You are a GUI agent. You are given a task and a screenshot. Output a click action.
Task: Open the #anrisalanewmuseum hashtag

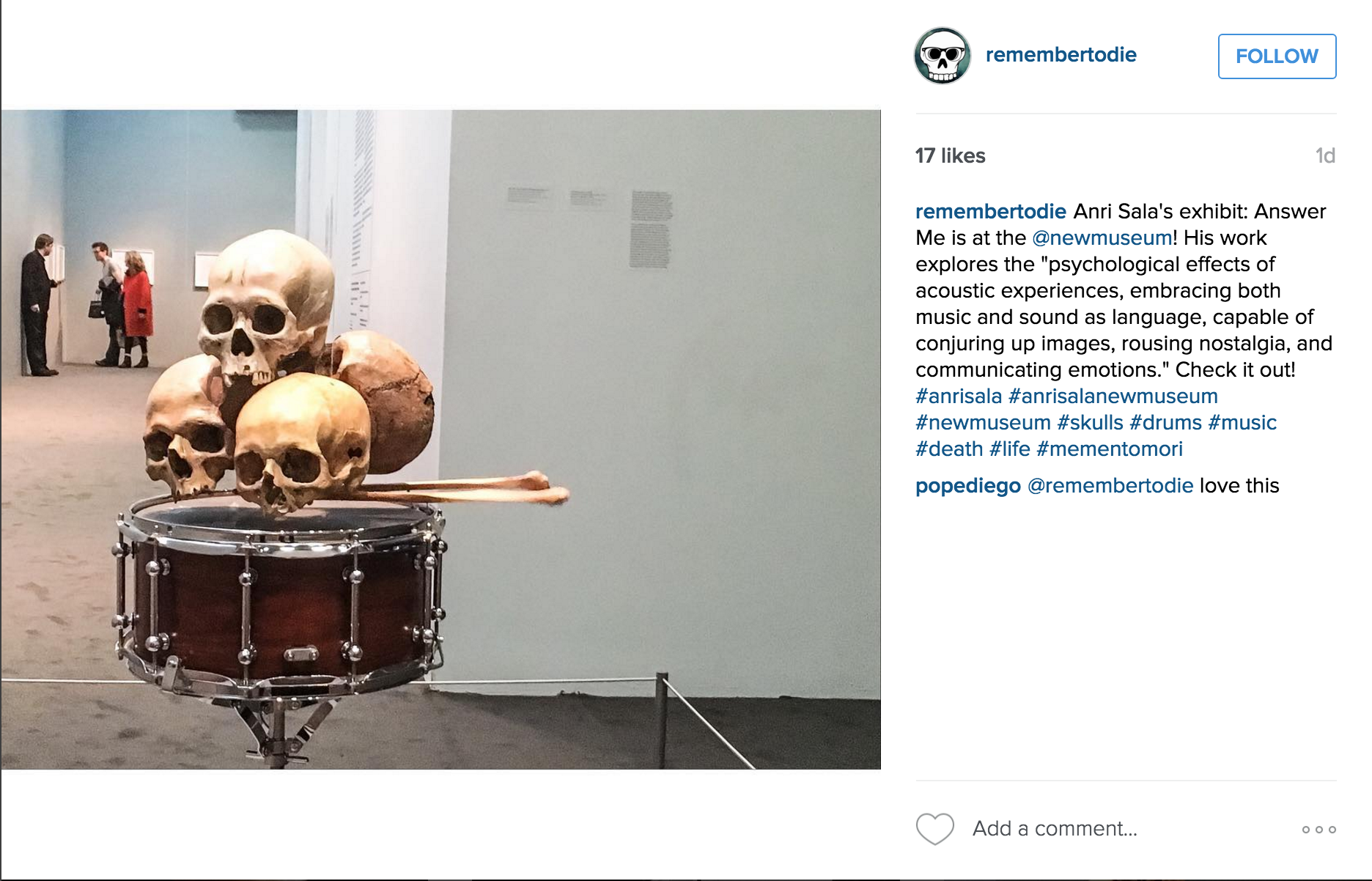[x=1113, y=397]
